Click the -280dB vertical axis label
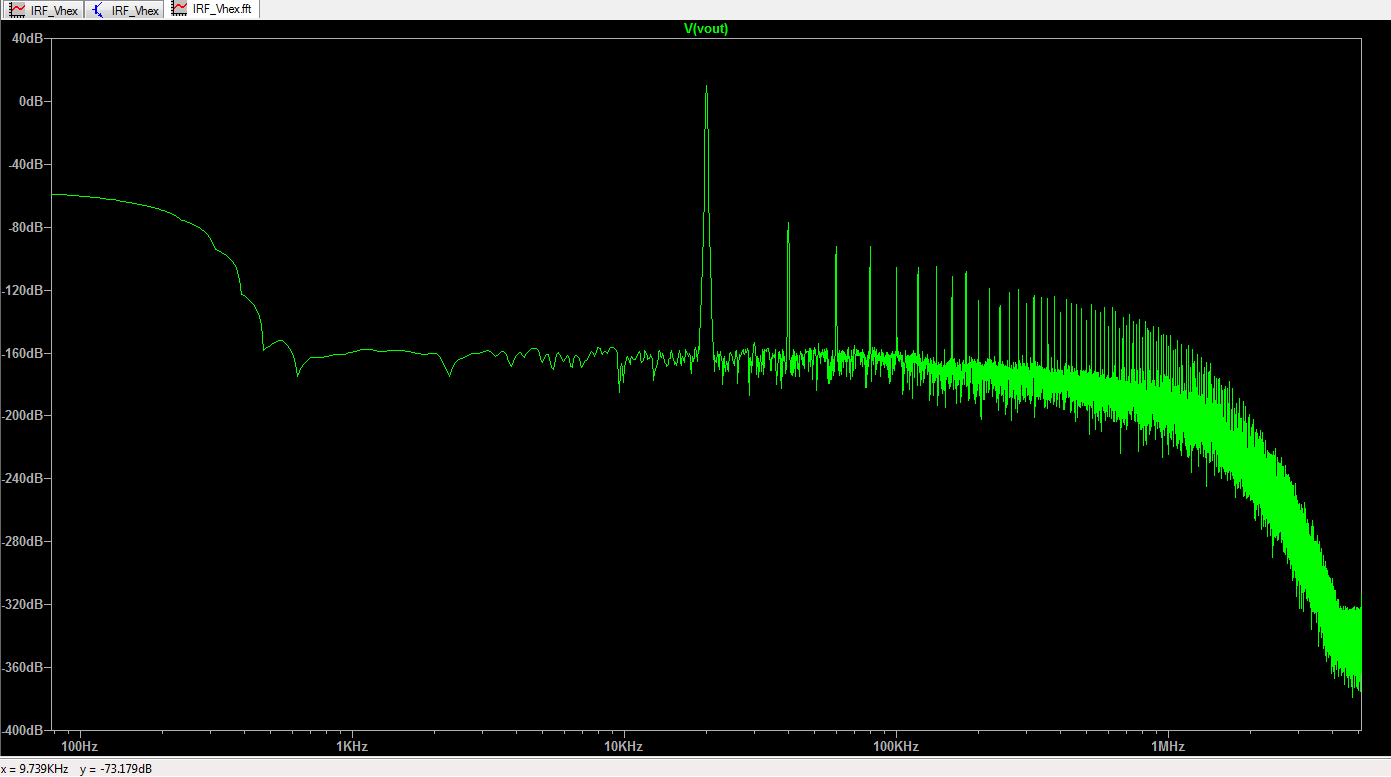 click(x=24, y=542)
